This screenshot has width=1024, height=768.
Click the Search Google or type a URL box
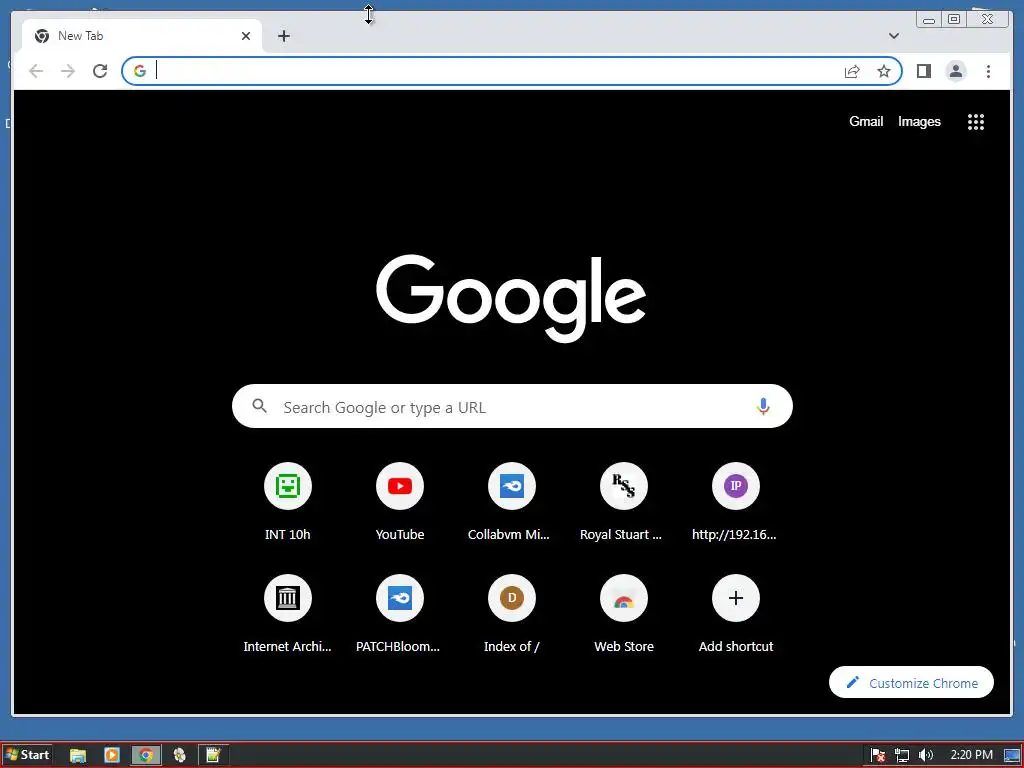512,406
